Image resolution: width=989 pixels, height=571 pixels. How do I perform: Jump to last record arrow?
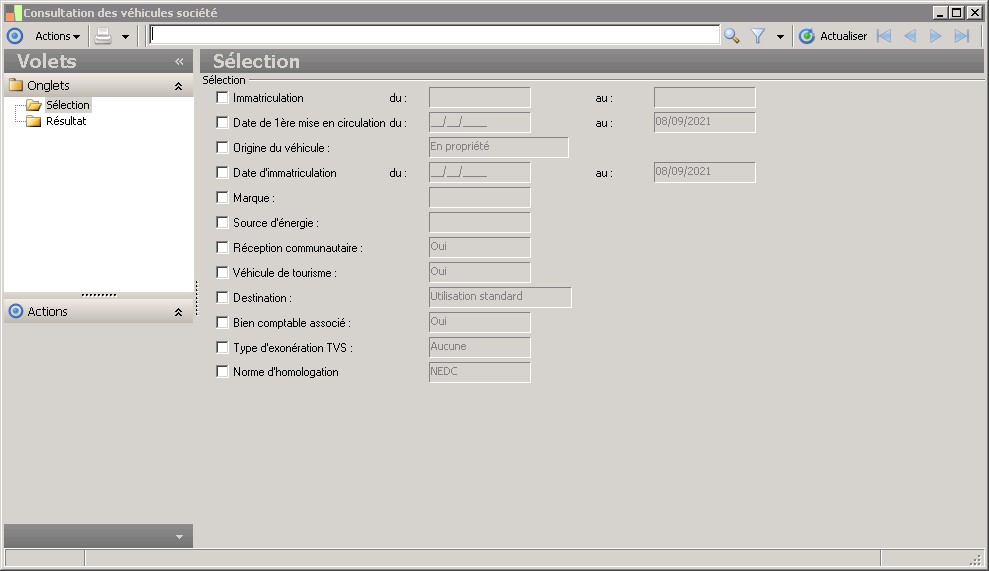tap(961, 36)
